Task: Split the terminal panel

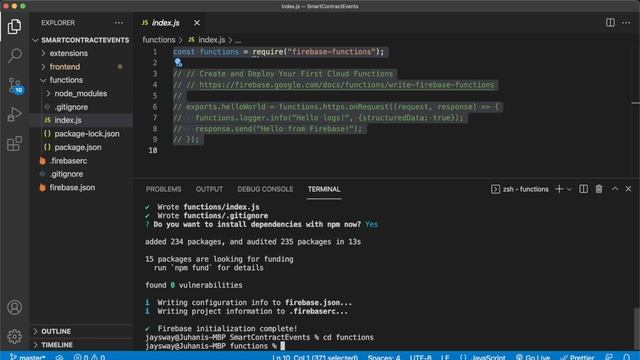Action: 584,189
